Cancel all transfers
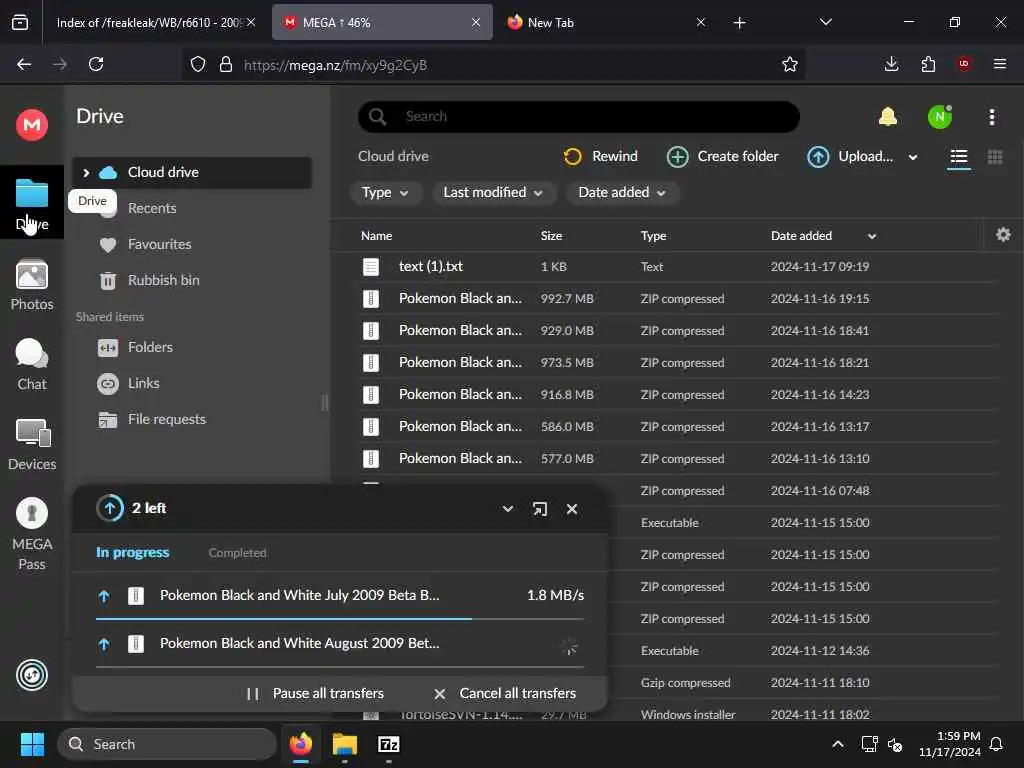The width and height of the screenshot is (1024, 768). (x=505, y=694)
